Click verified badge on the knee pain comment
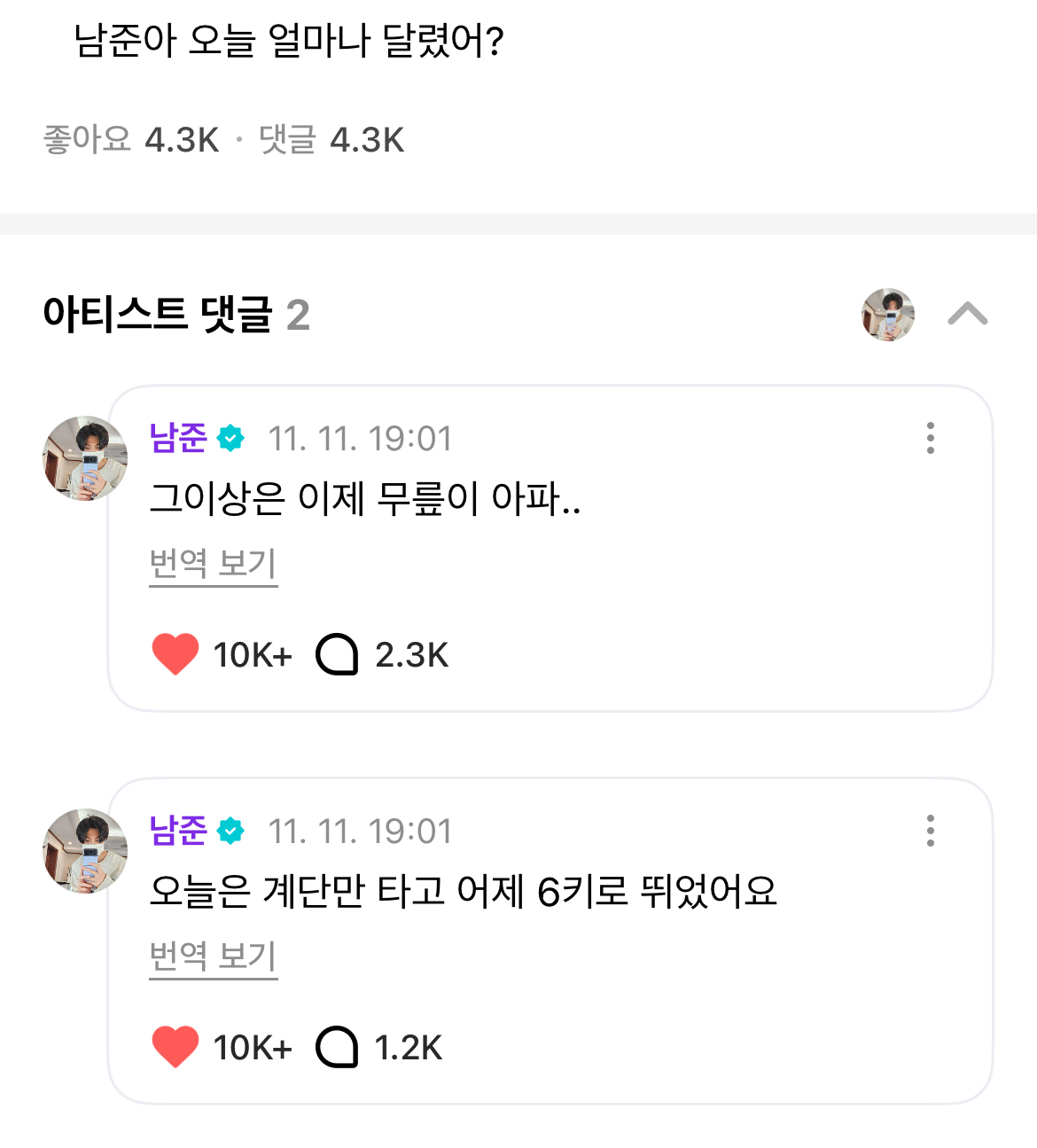 [230, 438]
